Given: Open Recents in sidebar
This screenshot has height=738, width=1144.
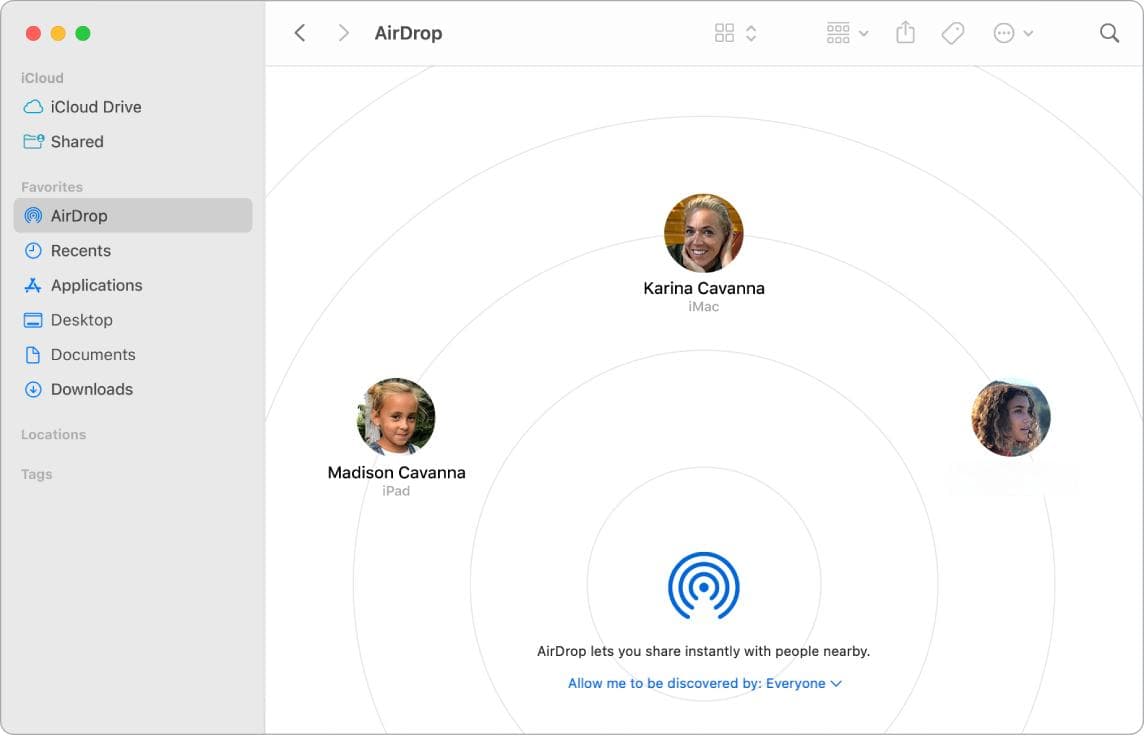Looking at the screenshot, I should 133,251.
